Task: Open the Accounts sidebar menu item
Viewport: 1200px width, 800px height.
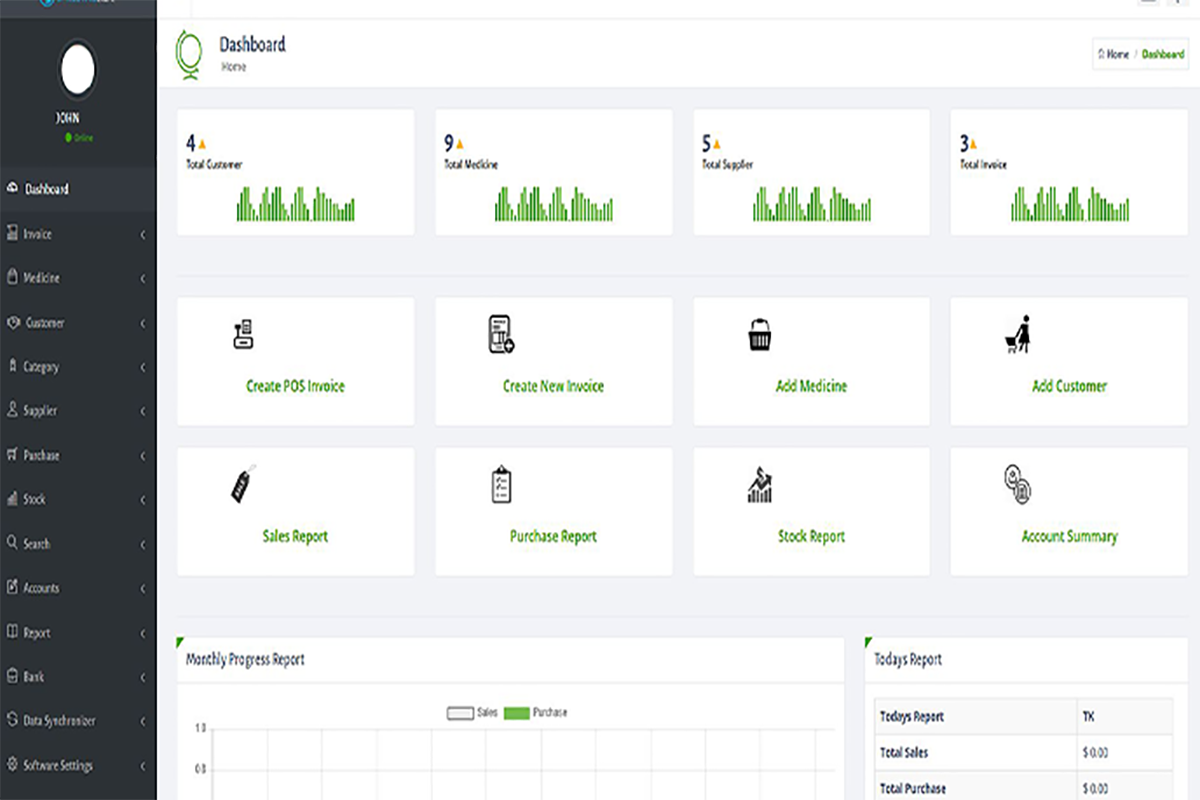Action: click(x=42, y=588)
